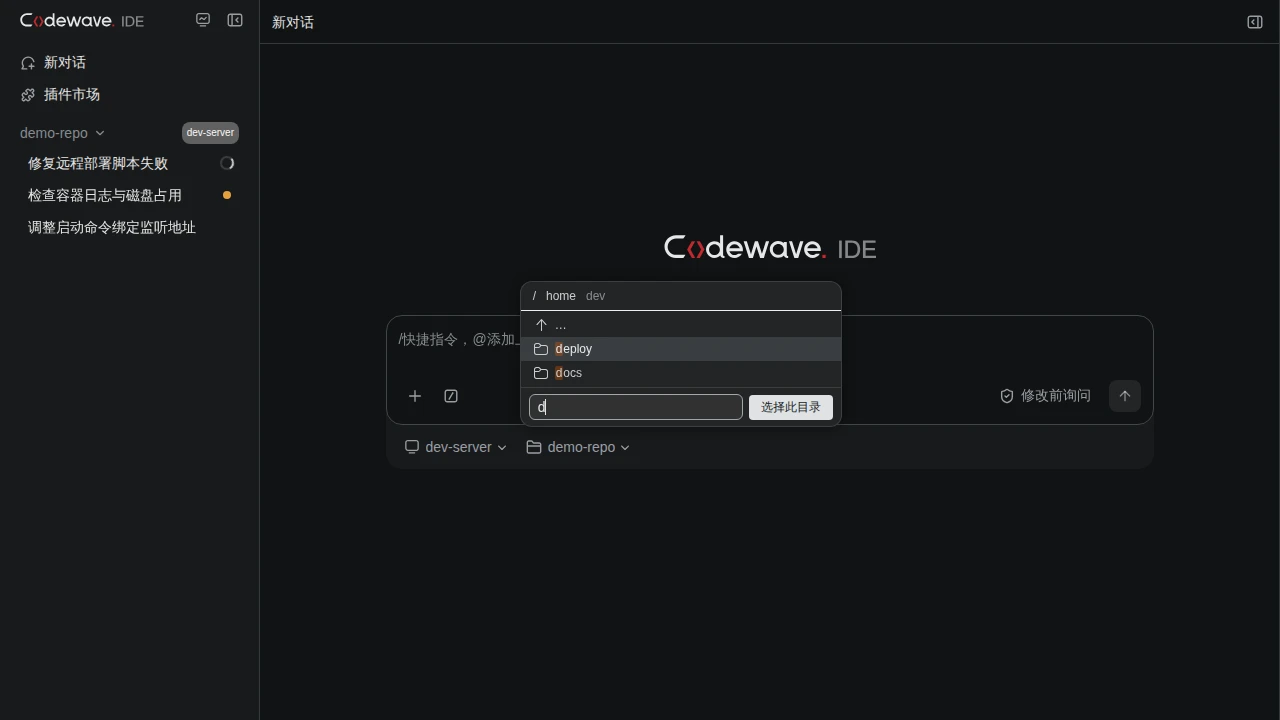
Task: Go up one directory via the "..." row
Action: (x=681, y=325)
